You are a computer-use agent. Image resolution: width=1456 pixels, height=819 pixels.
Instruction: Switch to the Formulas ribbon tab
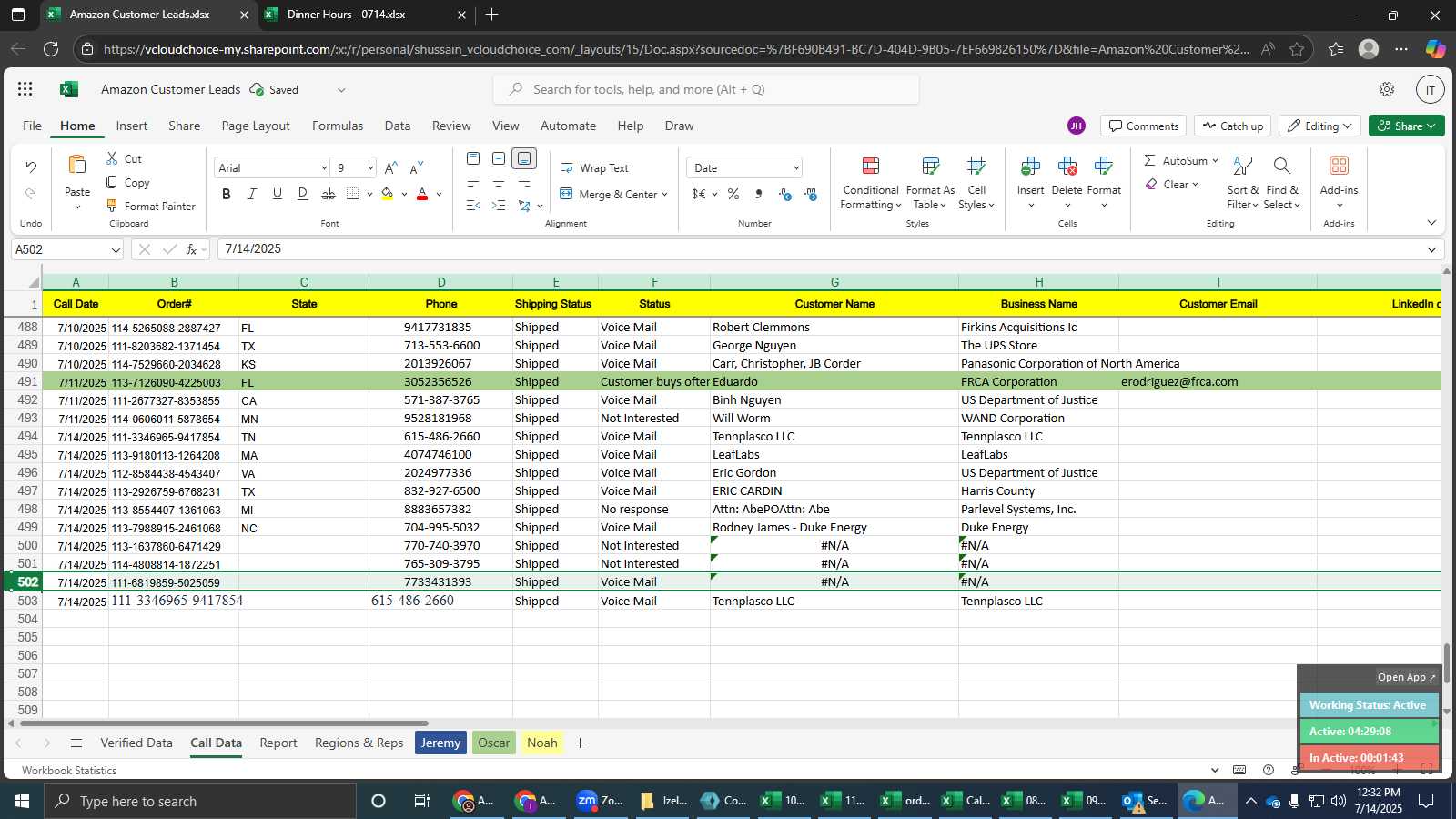click(338, 126)
